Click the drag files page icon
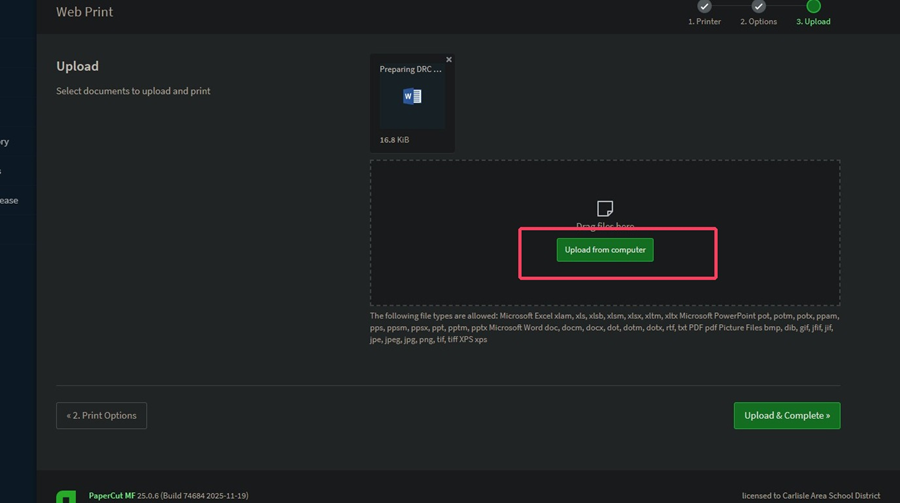Image resolution: width=900 pixels, height=503 pixels. tap(605, 208)
